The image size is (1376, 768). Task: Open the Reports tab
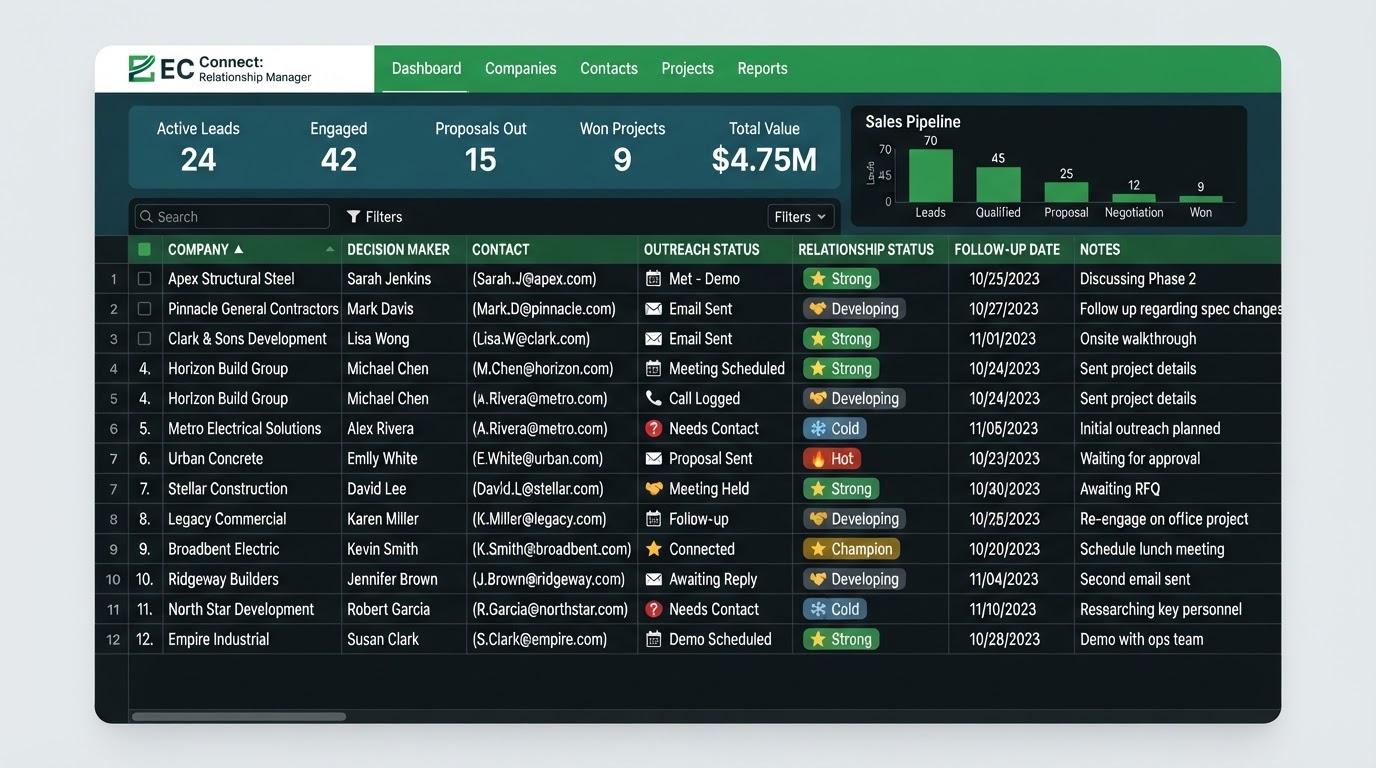[x=762, y=69]
